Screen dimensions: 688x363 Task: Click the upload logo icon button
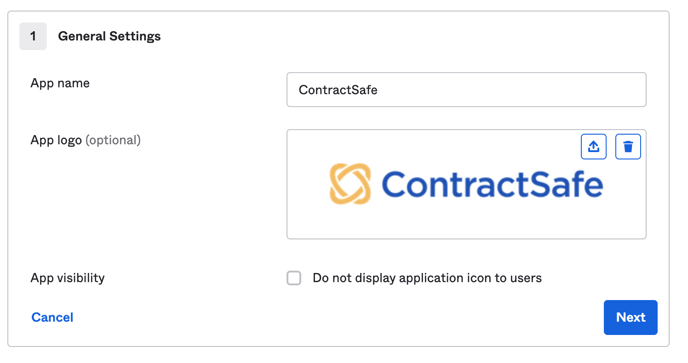593,147
